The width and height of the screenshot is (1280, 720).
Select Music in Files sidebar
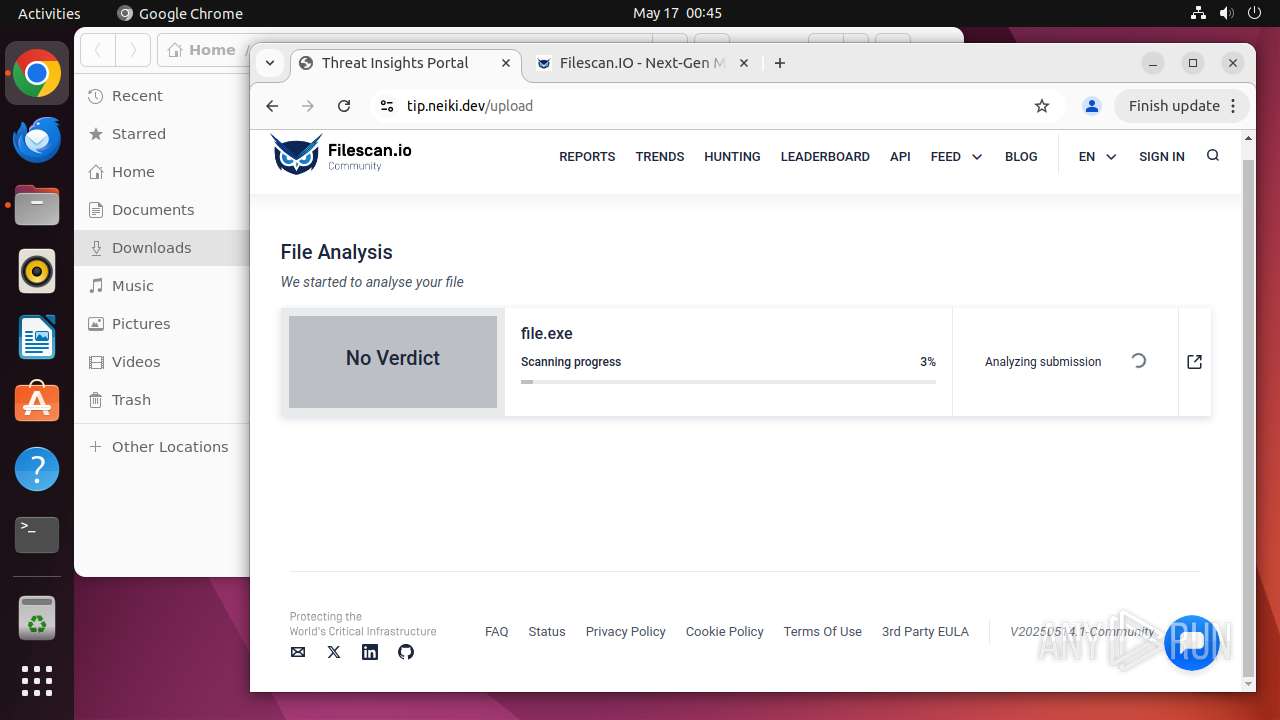point(162,286)
